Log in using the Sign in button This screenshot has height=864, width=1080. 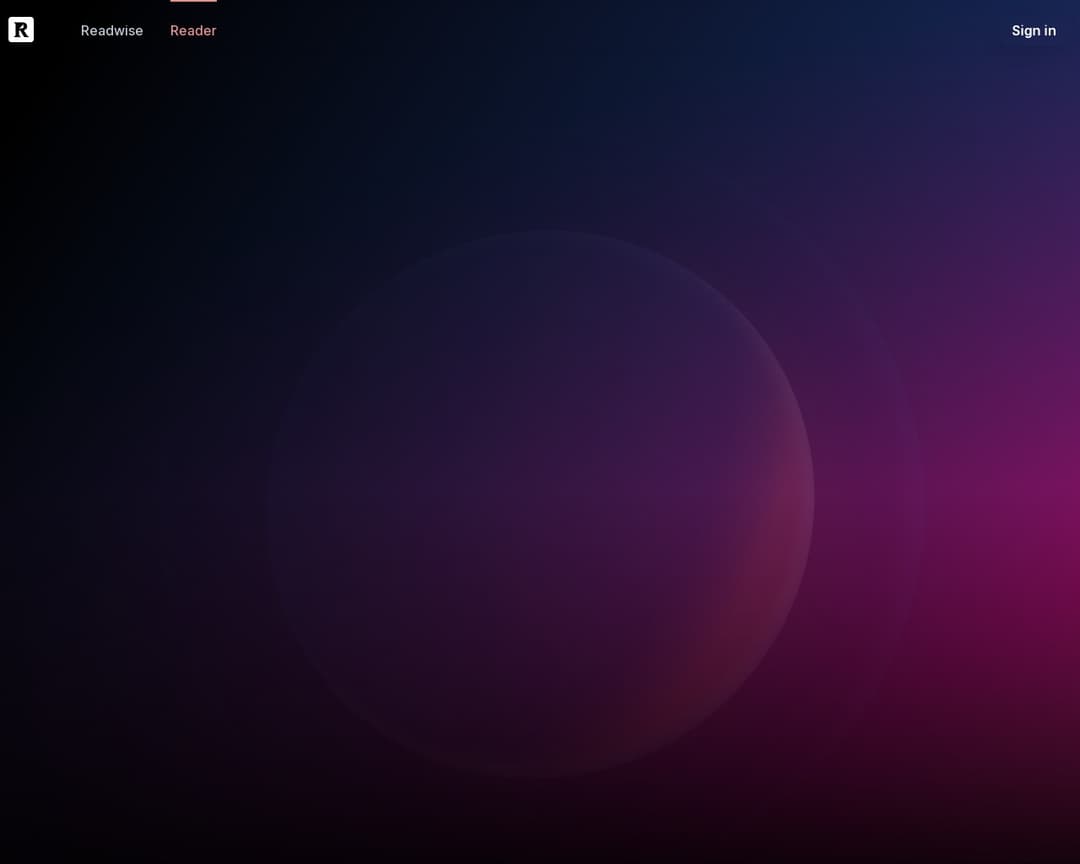pos(1033,31)
